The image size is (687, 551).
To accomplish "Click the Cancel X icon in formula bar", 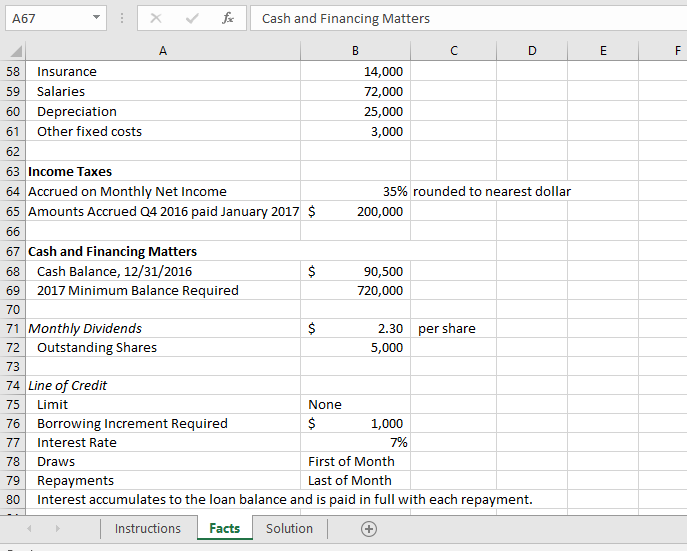I will tap(156, 18).
